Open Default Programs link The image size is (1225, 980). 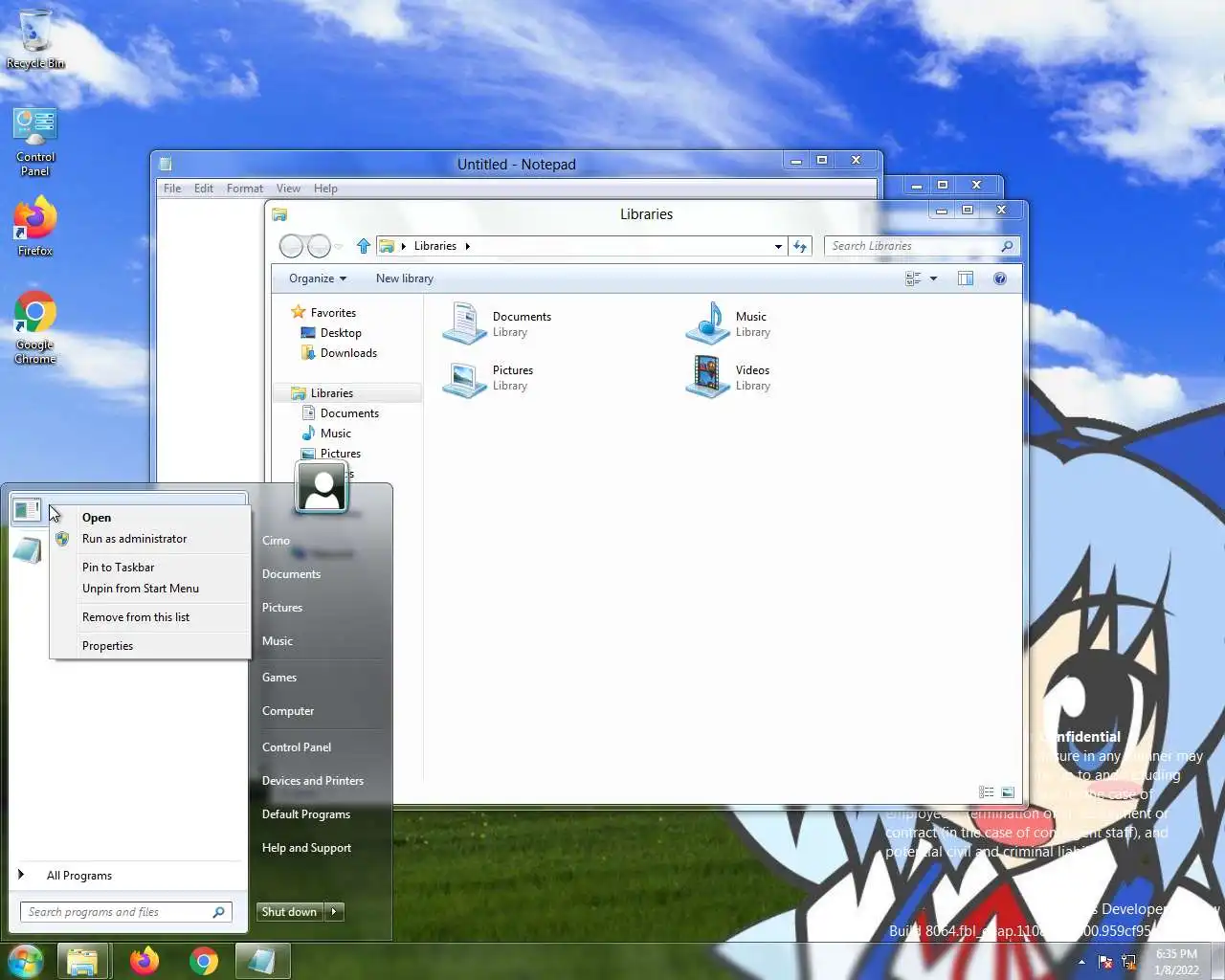point(306,814)
